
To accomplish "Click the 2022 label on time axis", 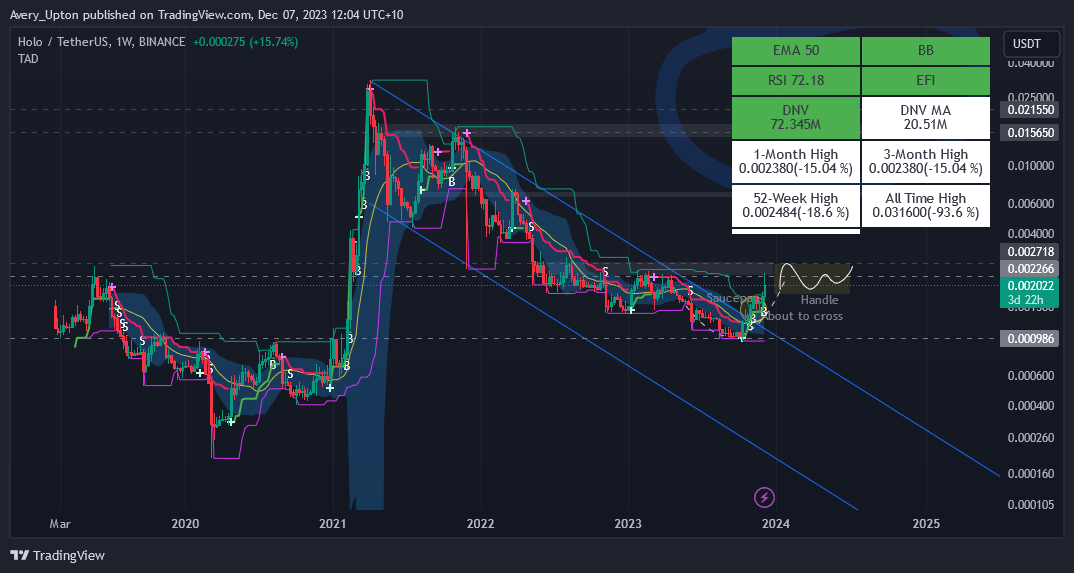I will coord(480,524).
